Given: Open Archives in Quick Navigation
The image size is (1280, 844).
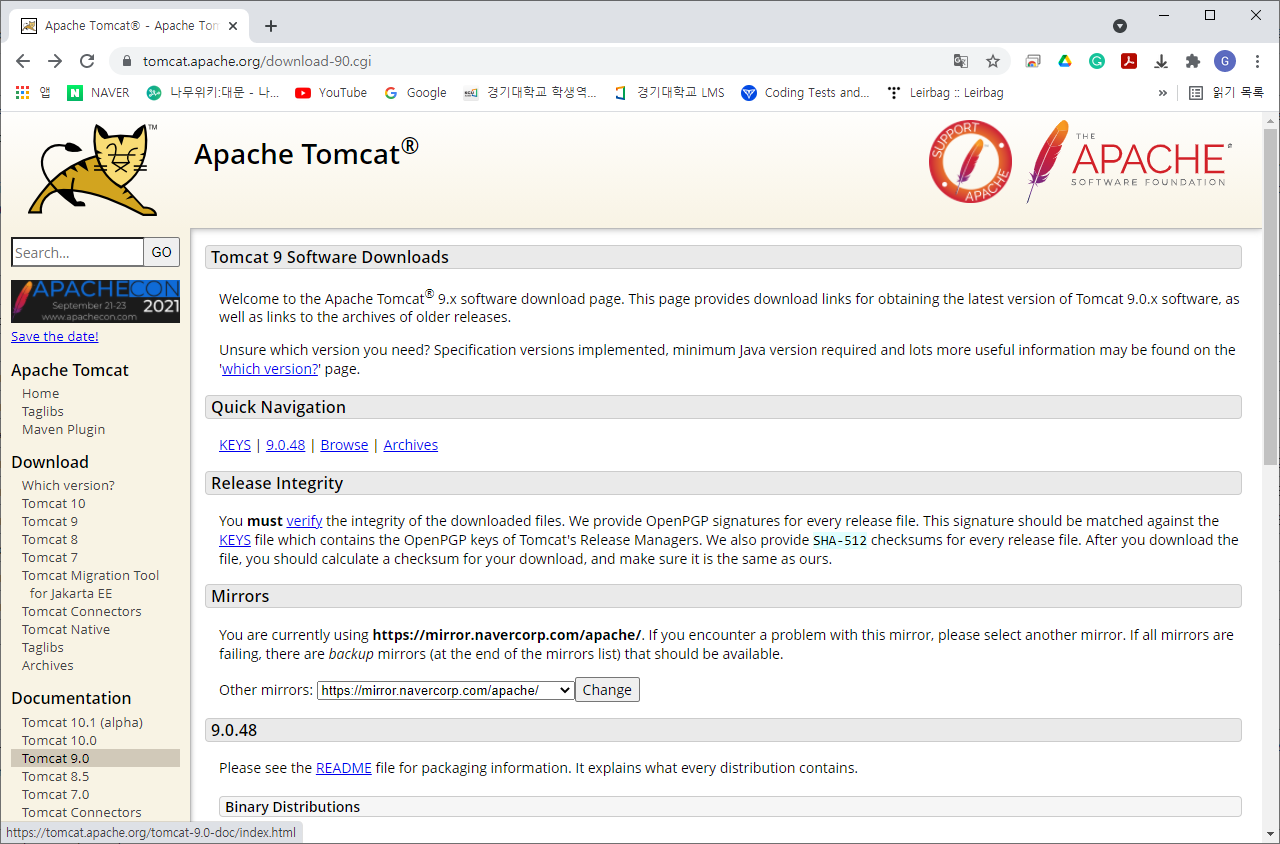Looking at the screenshot, I should pyautogui.click(x=410, y=445).
